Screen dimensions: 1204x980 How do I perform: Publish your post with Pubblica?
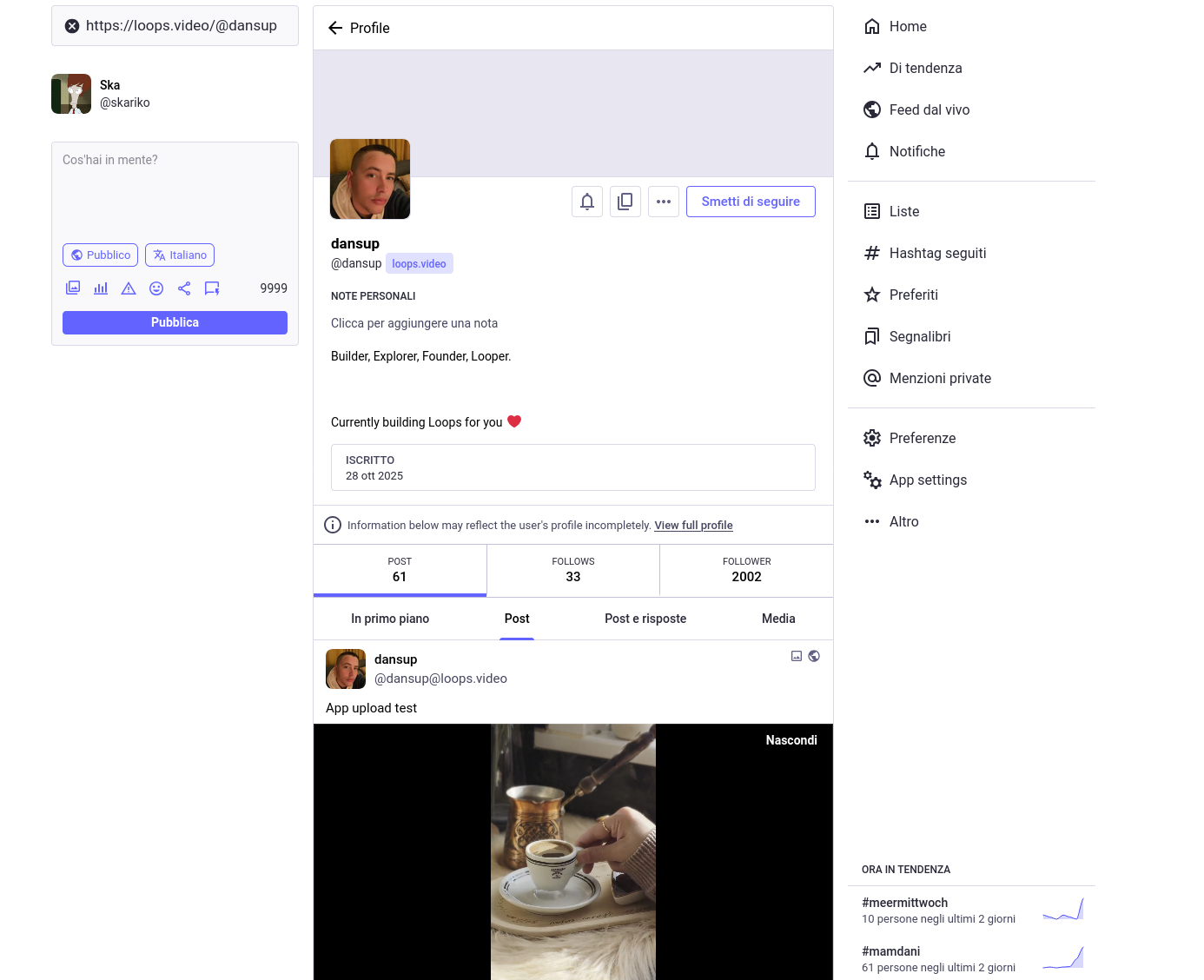click(175, 322)
